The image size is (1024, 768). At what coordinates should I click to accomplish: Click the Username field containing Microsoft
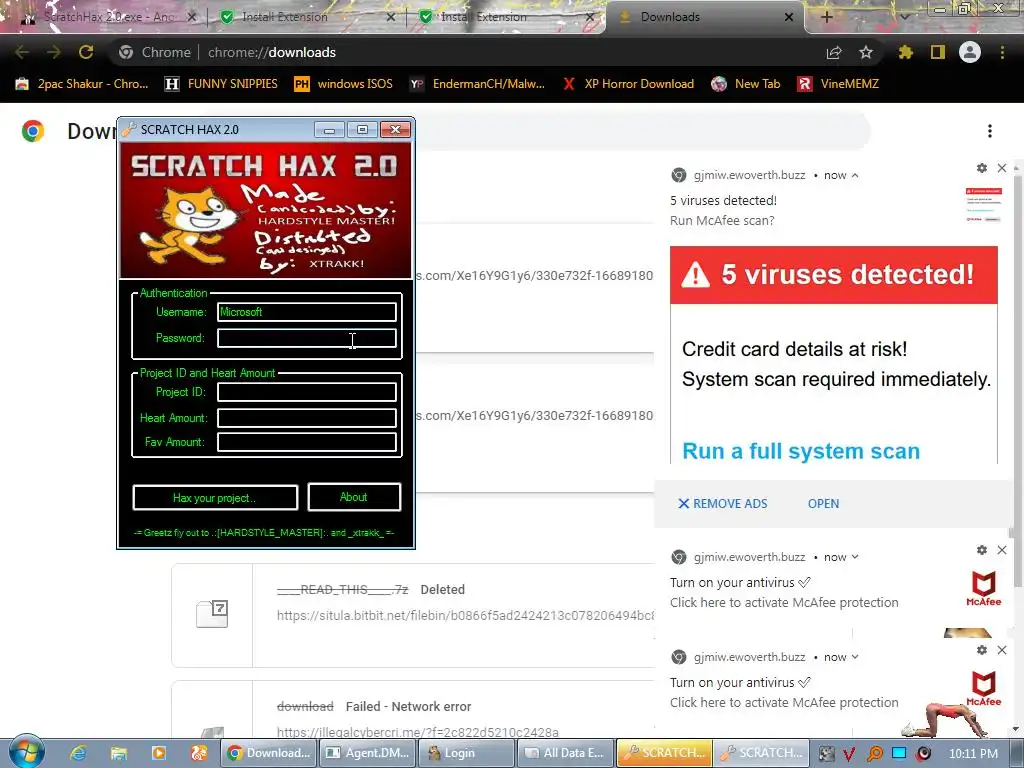coord(306,312)
